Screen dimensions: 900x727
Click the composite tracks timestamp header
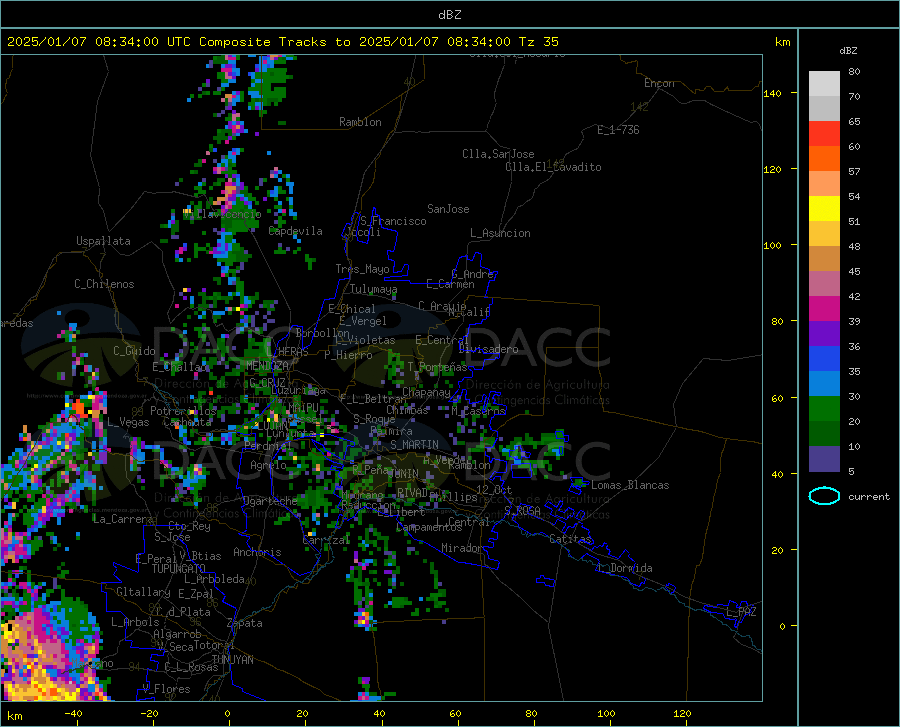point(282,42)
